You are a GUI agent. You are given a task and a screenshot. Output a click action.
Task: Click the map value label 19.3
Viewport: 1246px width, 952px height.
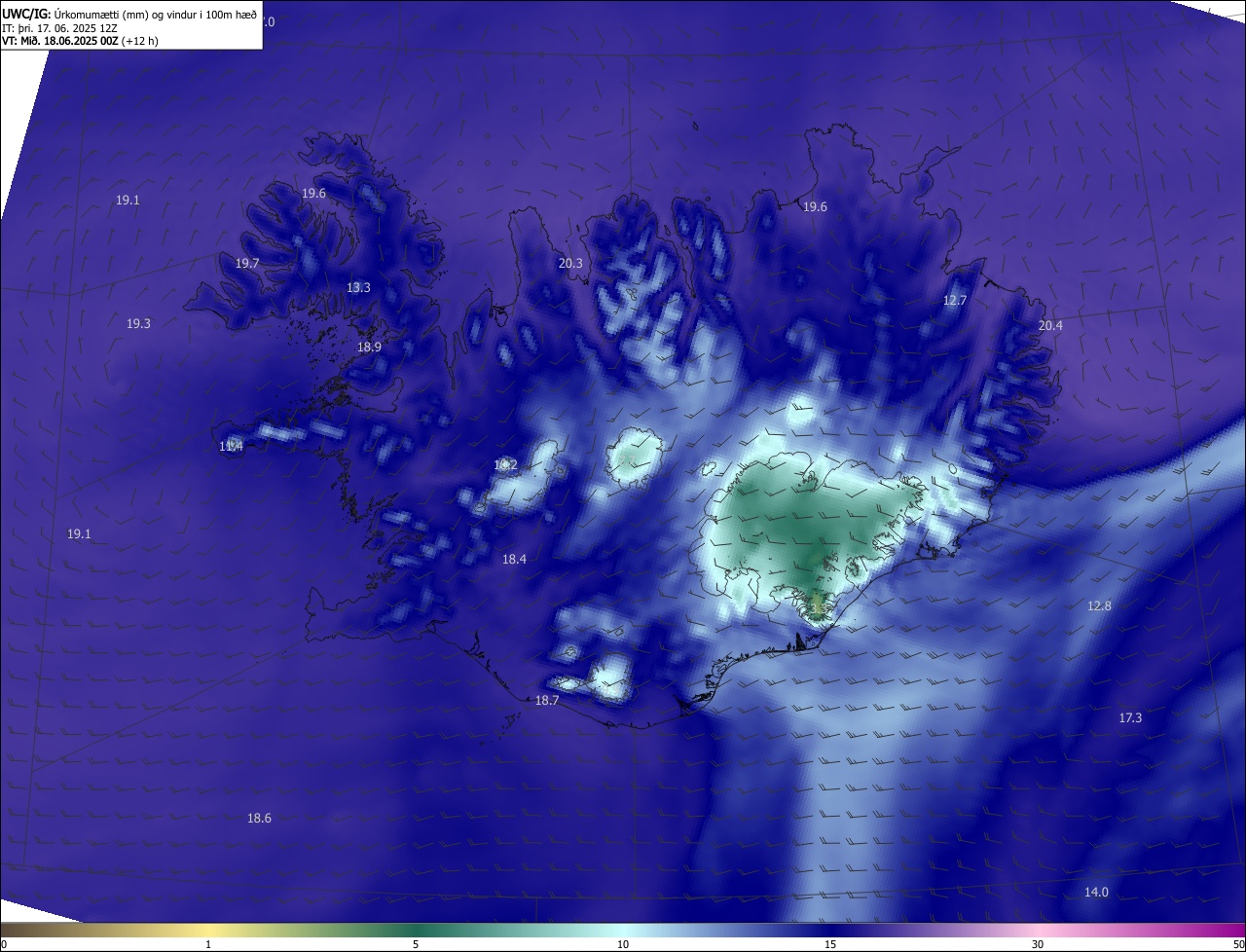pos(138,323)
